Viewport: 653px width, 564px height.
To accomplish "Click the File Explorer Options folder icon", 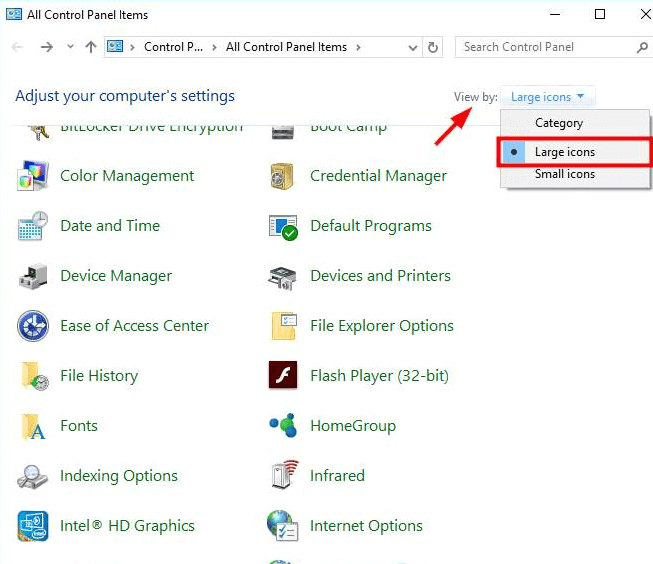I will click(284, 326).
